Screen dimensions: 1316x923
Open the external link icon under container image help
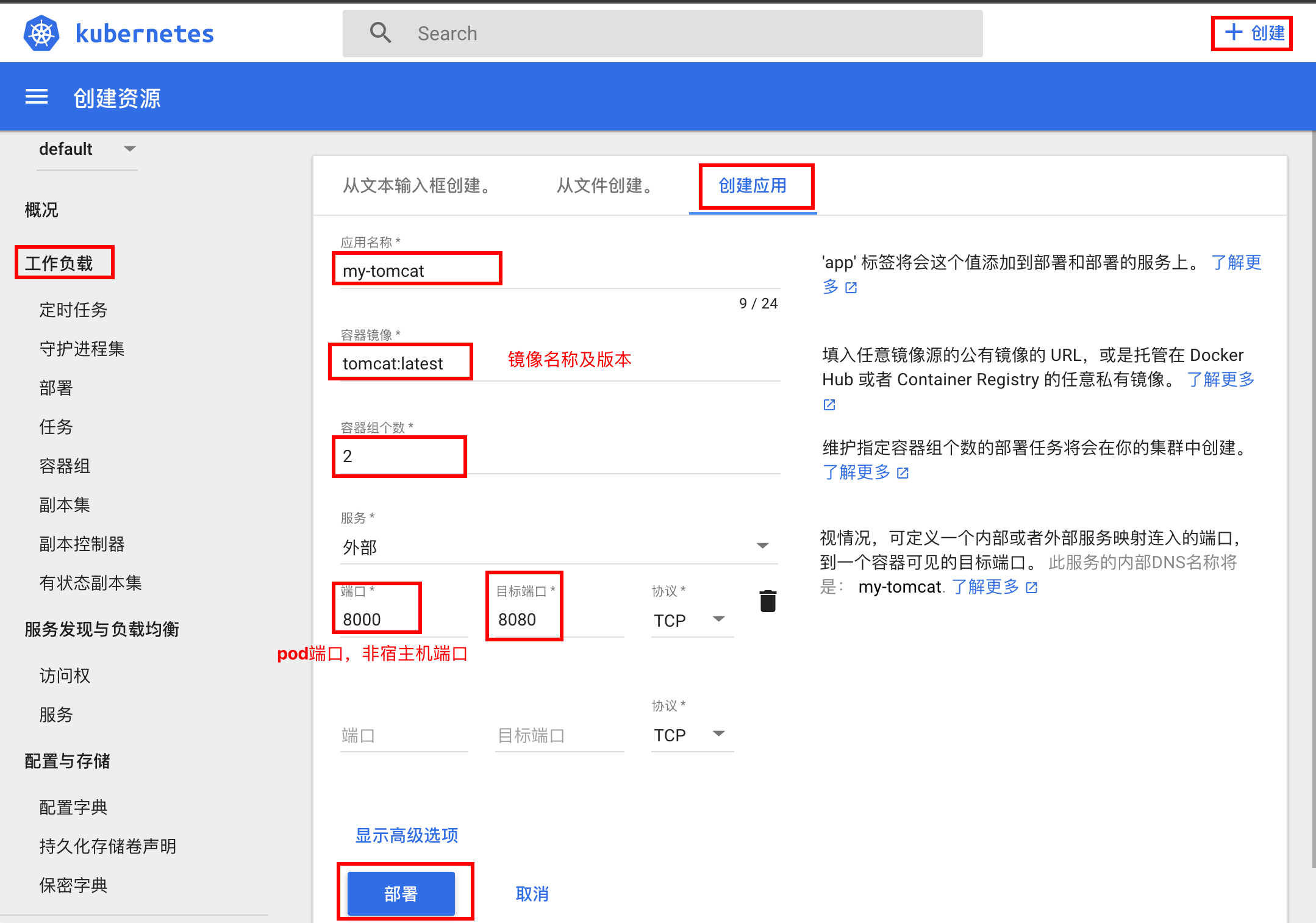pyautogui.click(x=829, y=405)
